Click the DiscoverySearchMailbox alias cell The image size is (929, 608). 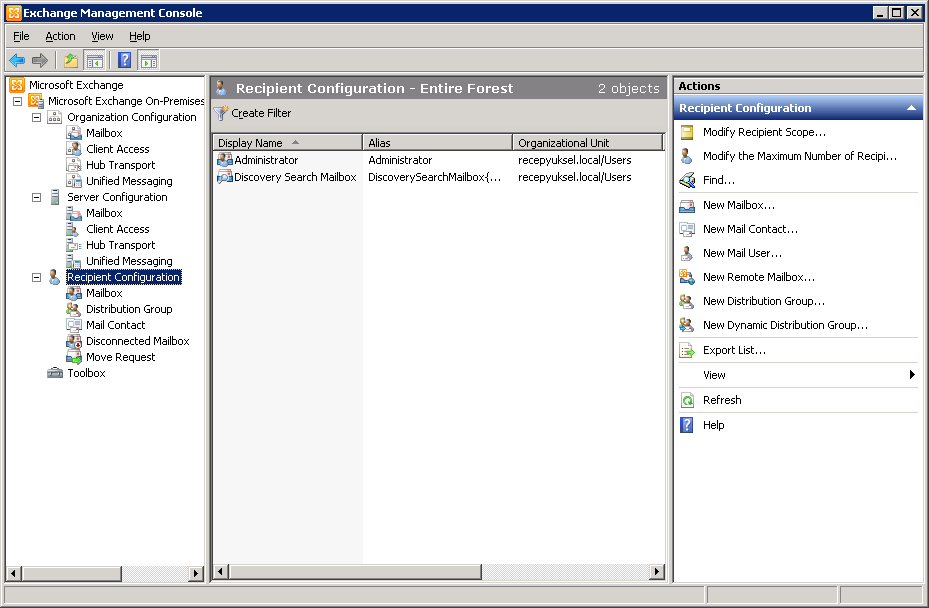[x=434, y=177]
